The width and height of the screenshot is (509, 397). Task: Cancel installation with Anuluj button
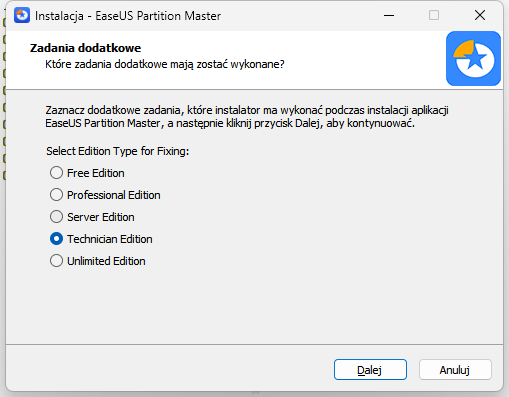(455, 370)
